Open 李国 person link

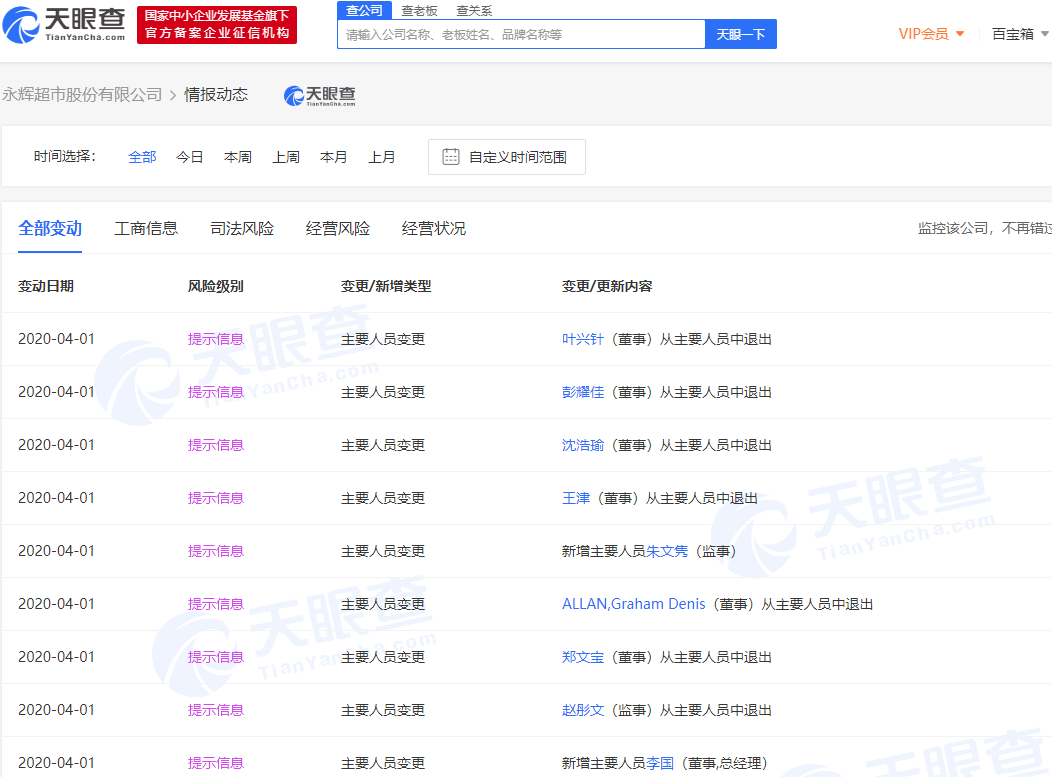click(660, 763)
